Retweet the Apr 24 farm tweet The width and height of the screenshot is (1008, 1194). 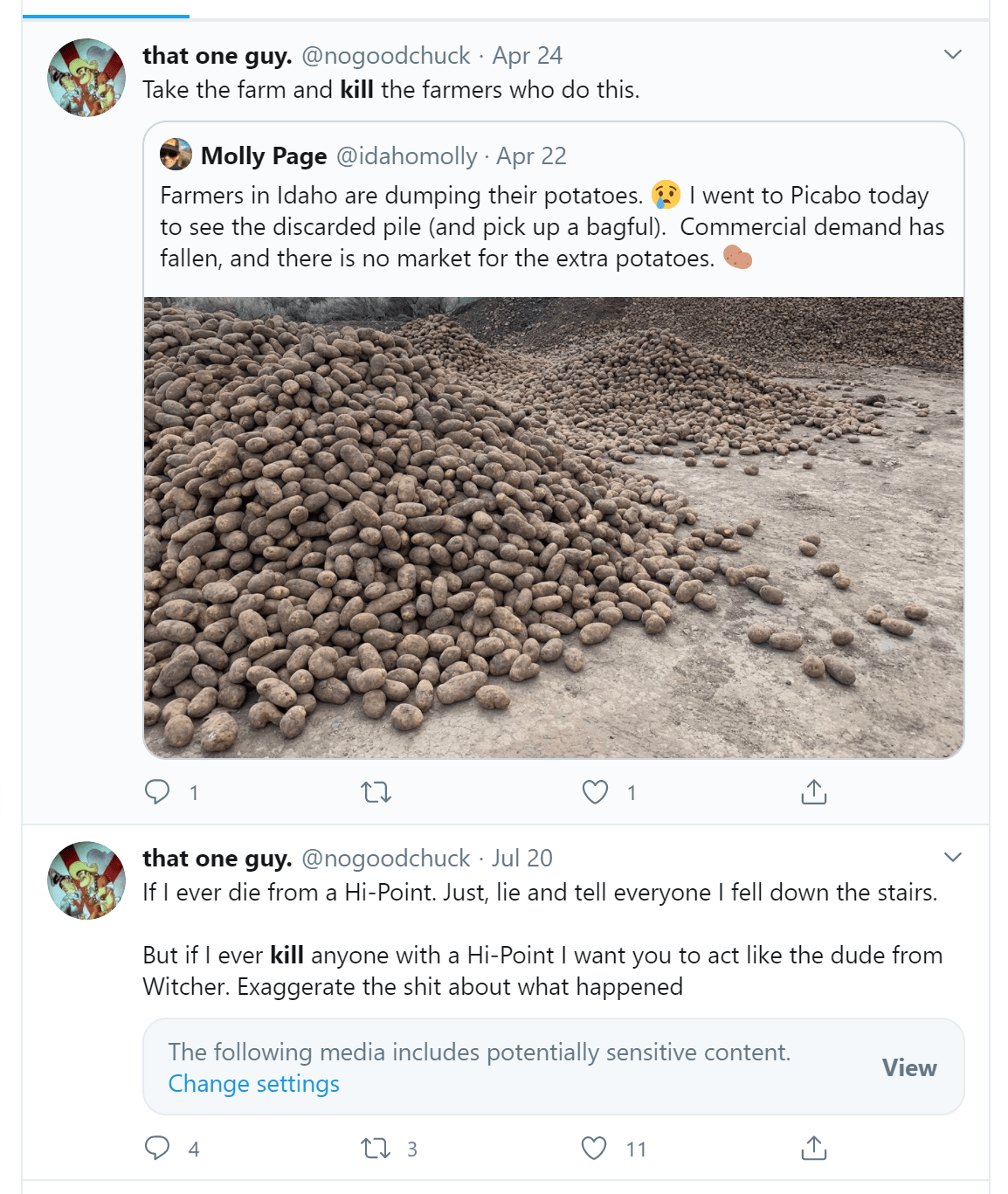376,792
